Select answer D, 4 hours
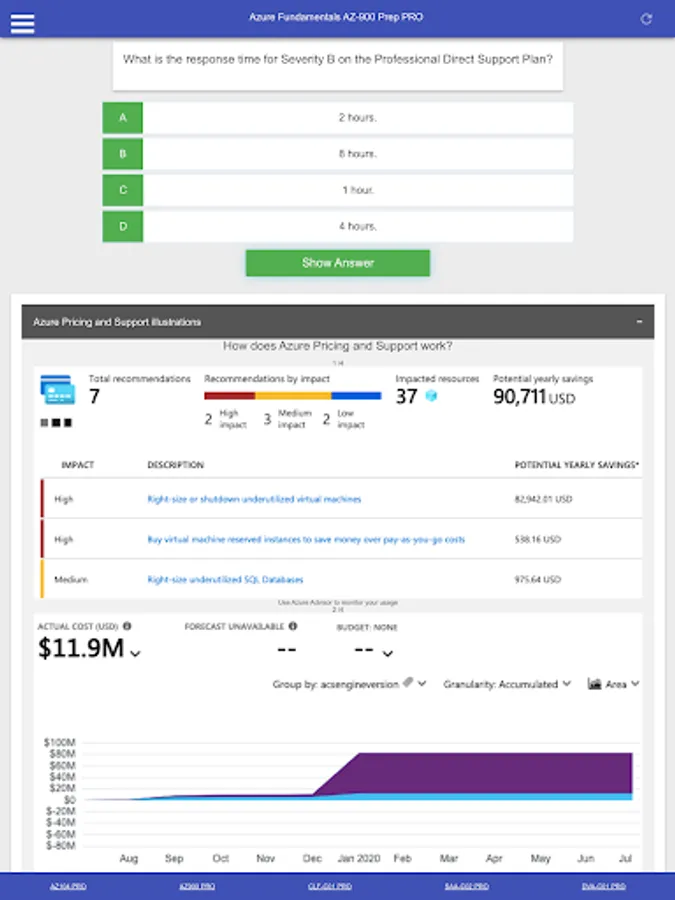This screenshot has height=900, width=675. (338, 226)
